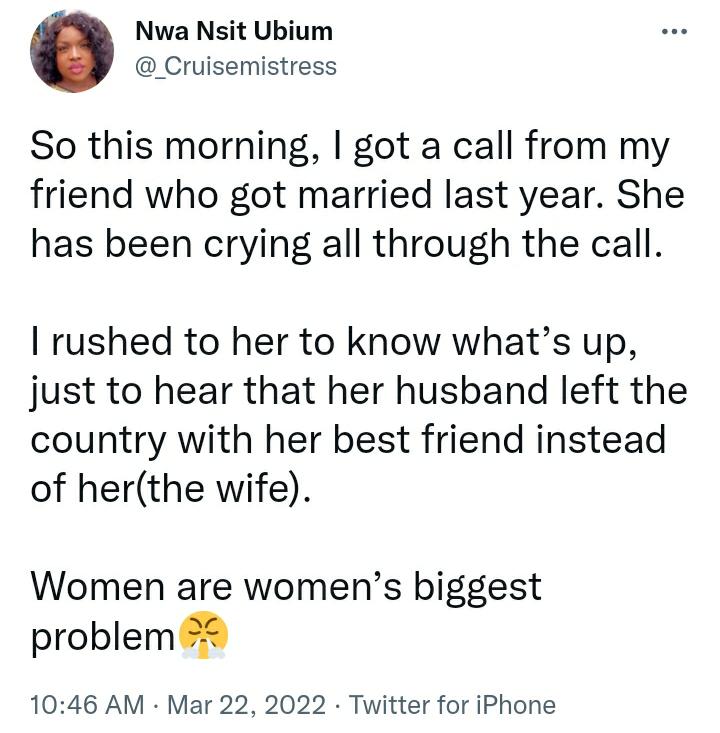Click the 10:46 AM timestamp

coord(87,704)
